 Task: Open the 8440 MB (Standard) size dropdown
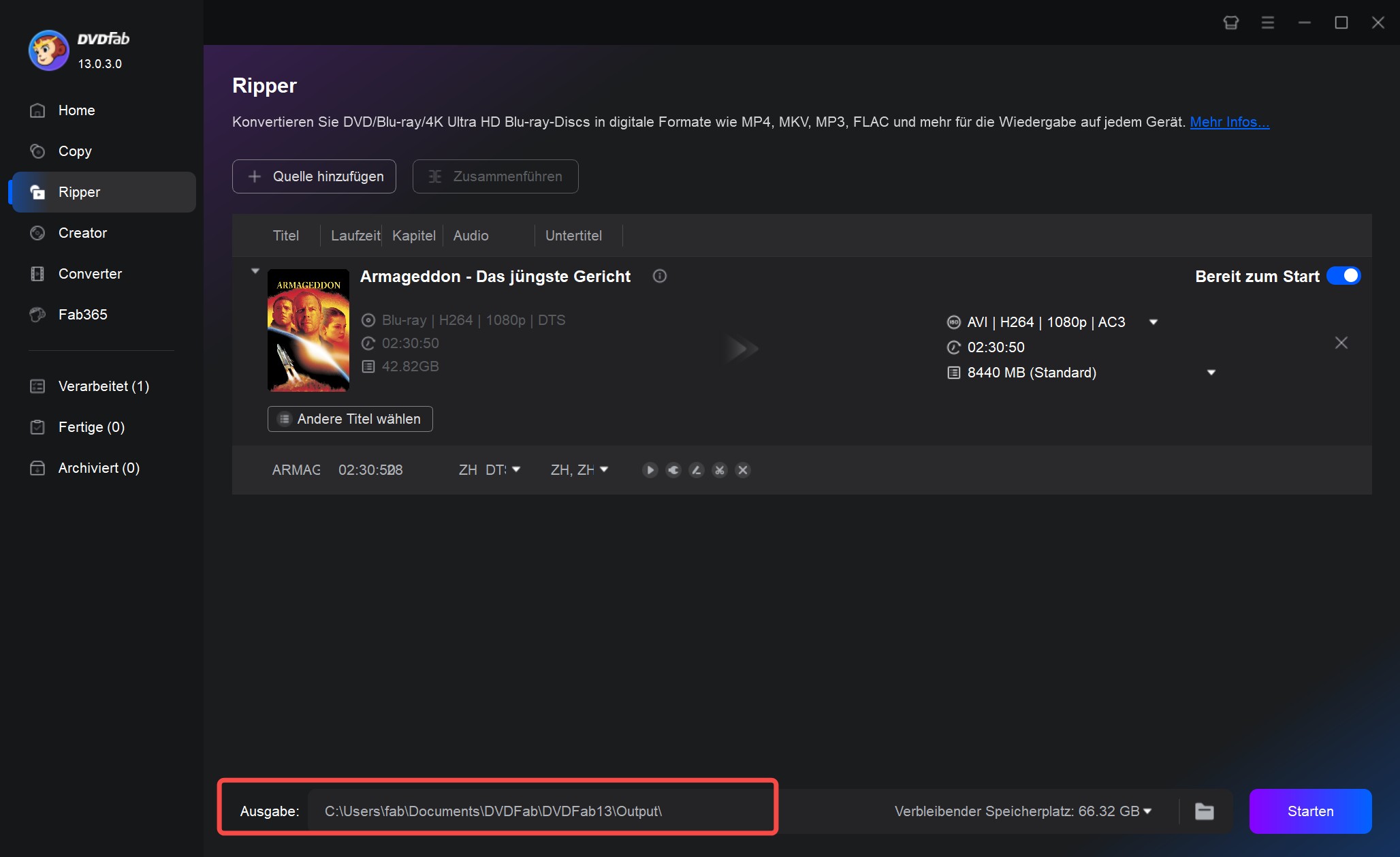click(1211, 373)
